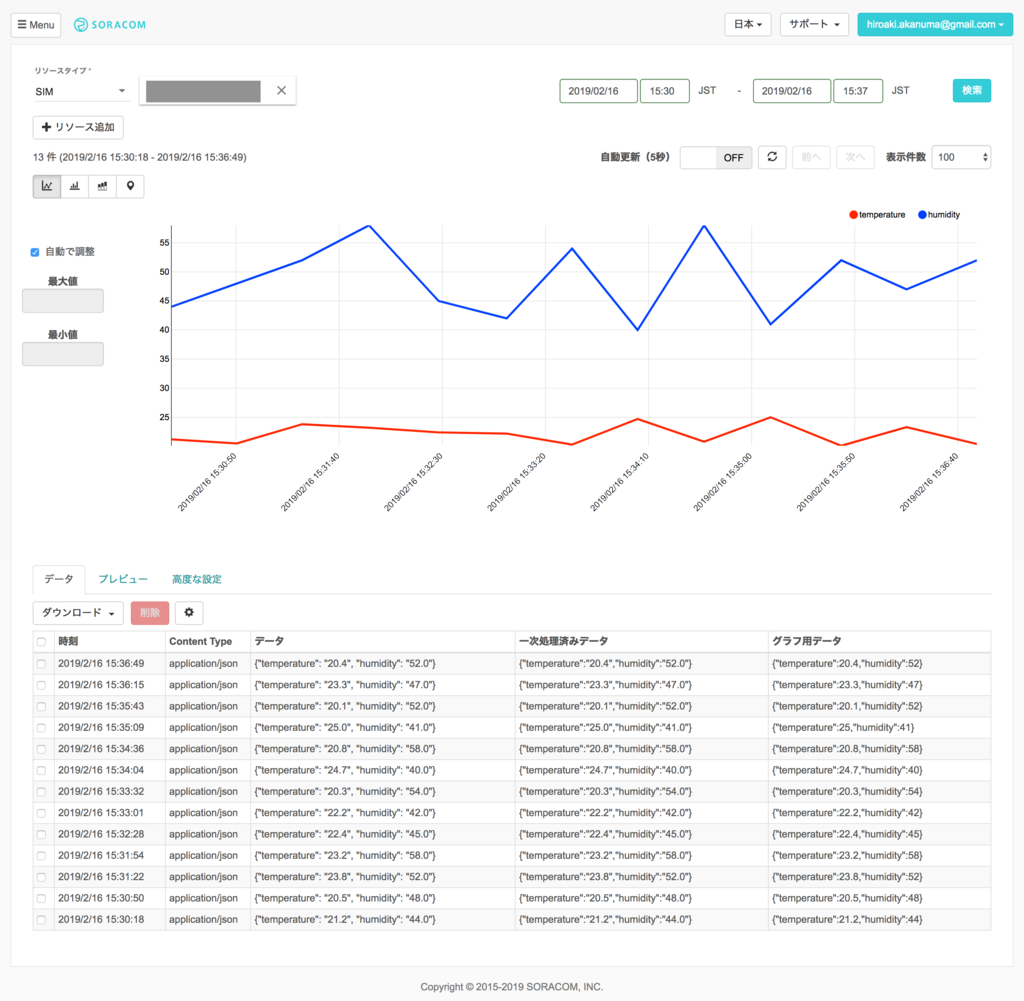
Task: Remove the selected resource with the X
Action: (281, 91)
